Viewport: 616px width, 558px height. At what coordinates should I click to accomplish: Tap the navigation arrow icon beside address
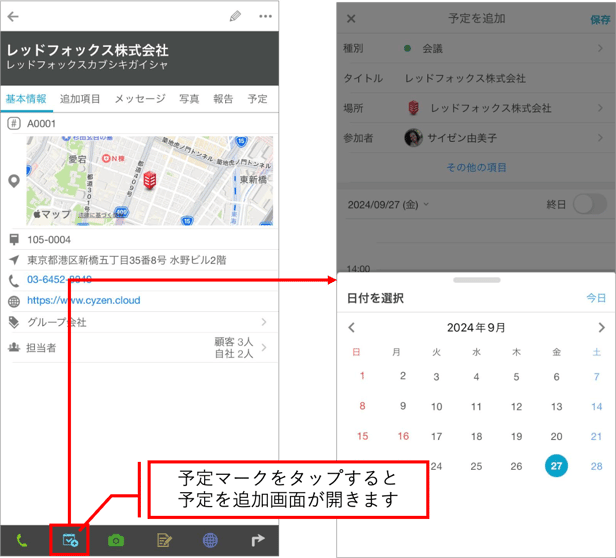point(14,260)
